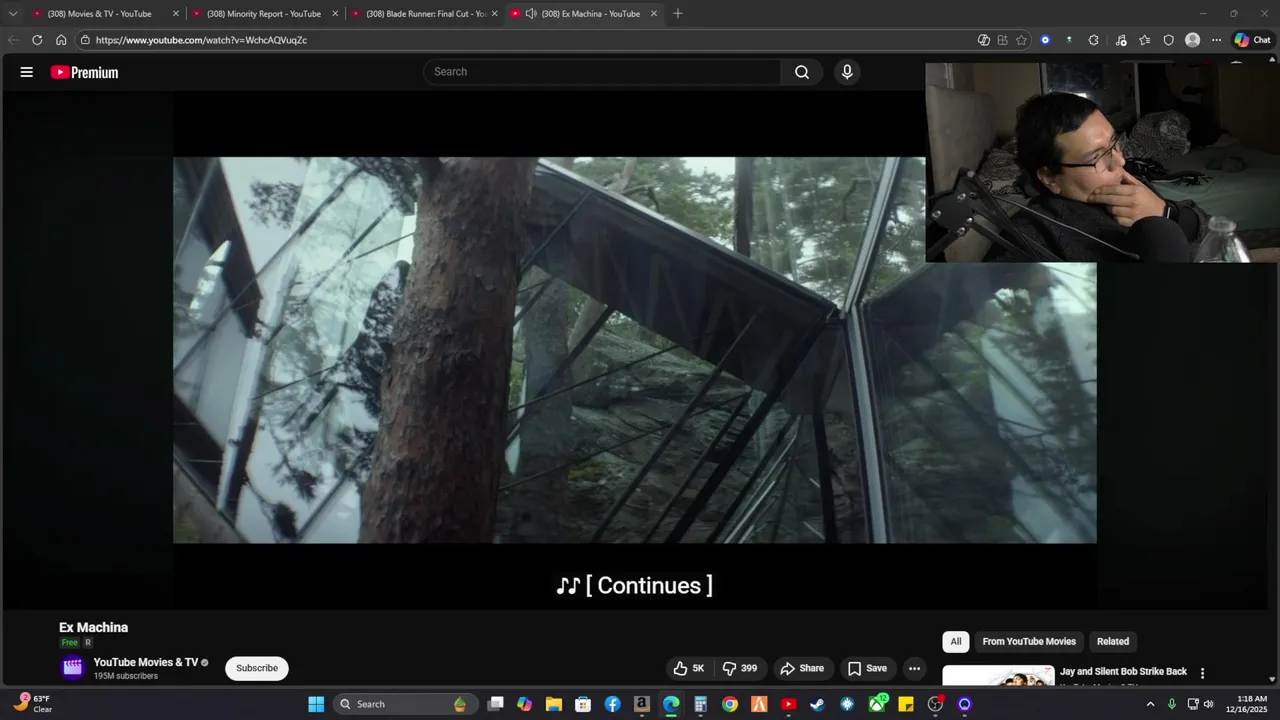Screen dimensions: 1280x720
Task: Mute tab via speaker icon on Ex Machina tab
Action: 531,14
